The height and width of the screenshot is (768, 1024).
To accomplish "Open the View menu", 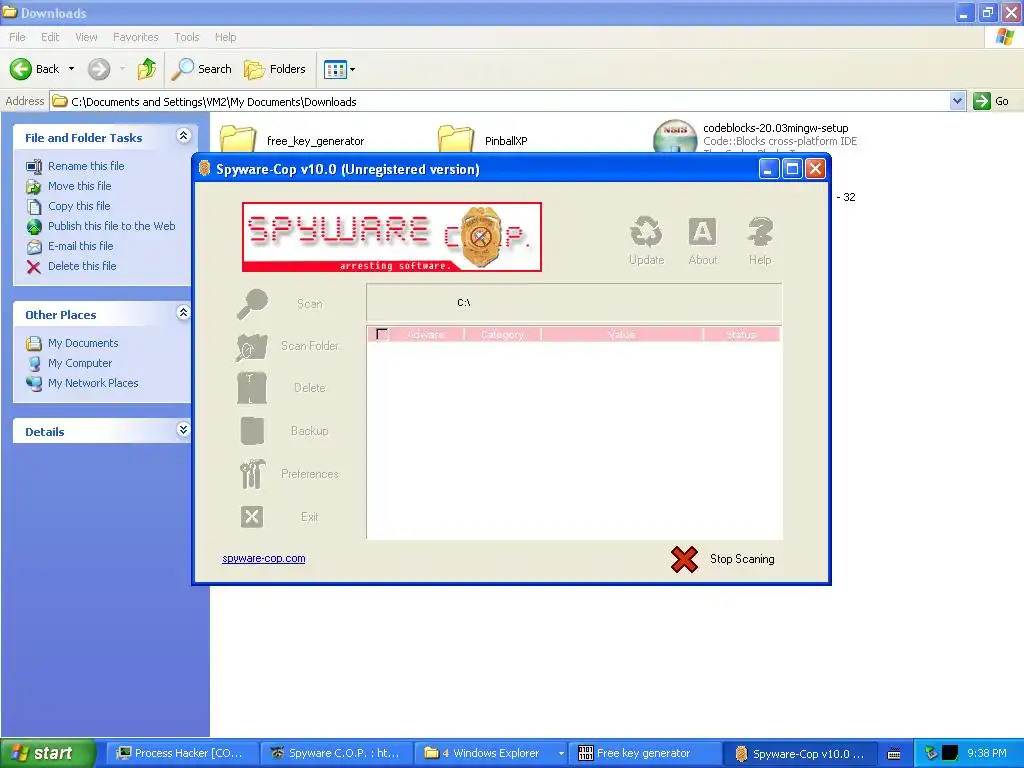I will pyautogui.click(x=86, y=37).
